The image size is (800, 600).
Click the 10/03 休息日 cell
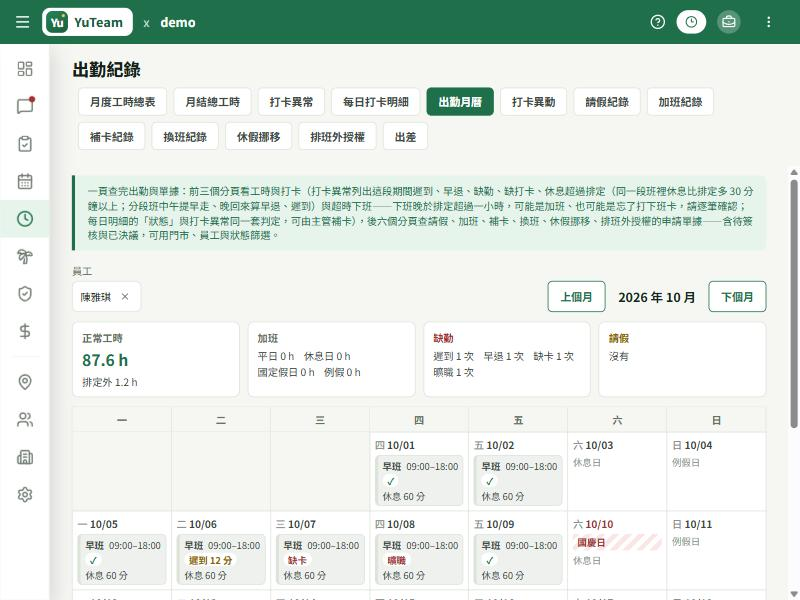pyautogui.click(x=617, y=472)
